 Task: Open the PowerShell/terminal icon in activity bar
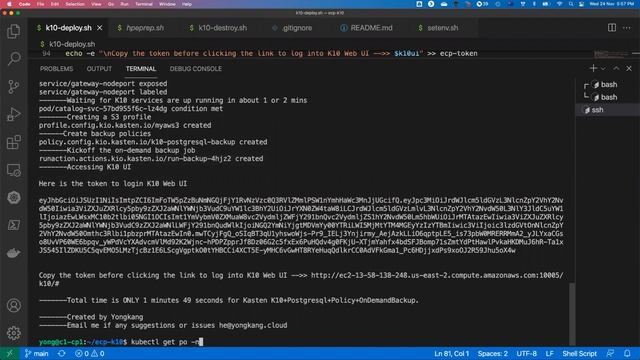[13, 225]
